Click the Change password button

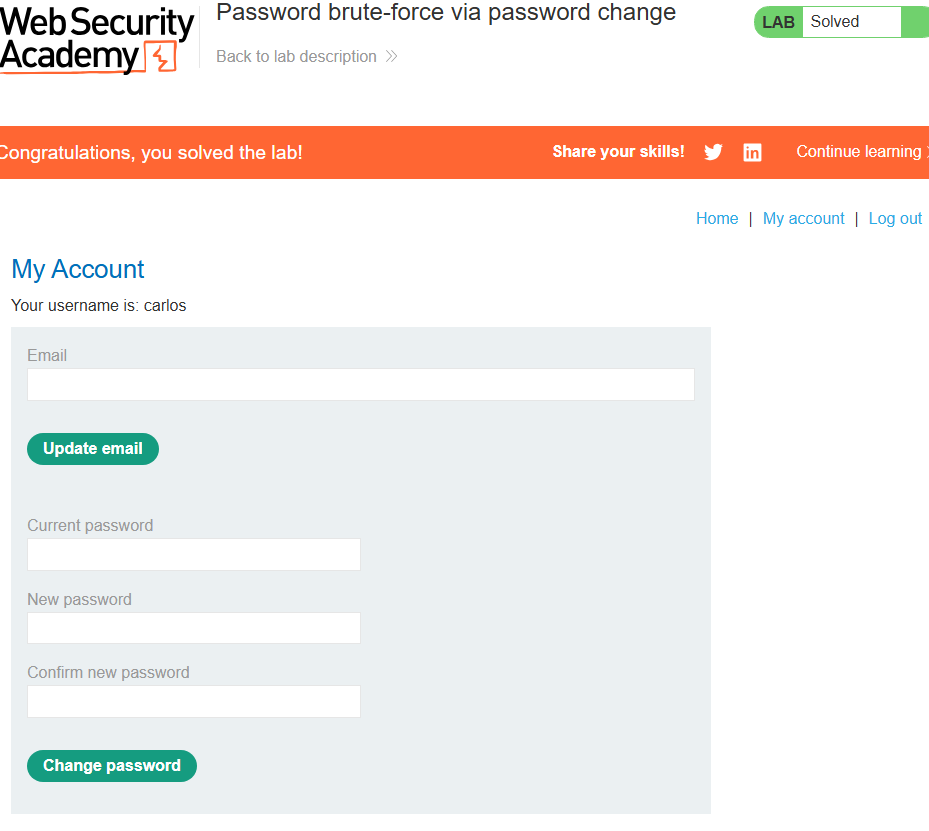coord(112,766)
